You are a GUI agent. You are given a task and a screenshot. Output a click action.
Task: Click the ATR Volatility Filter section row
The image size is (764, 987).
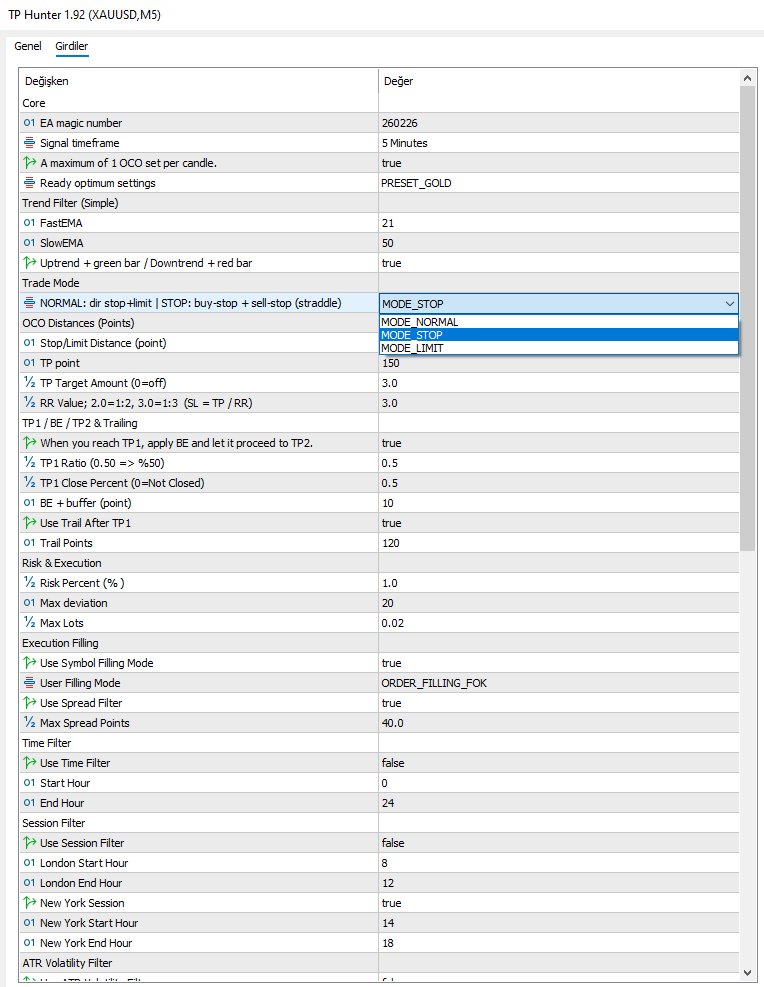(379, 963)
